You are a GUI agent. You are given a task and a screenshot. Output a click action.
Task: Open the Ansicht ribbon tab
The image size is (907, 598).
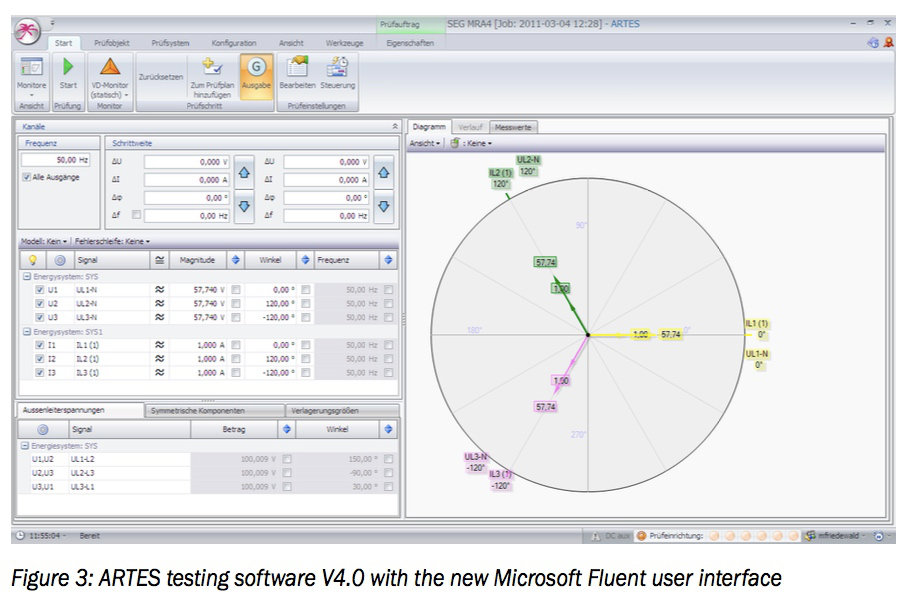[x=291, y=43]
